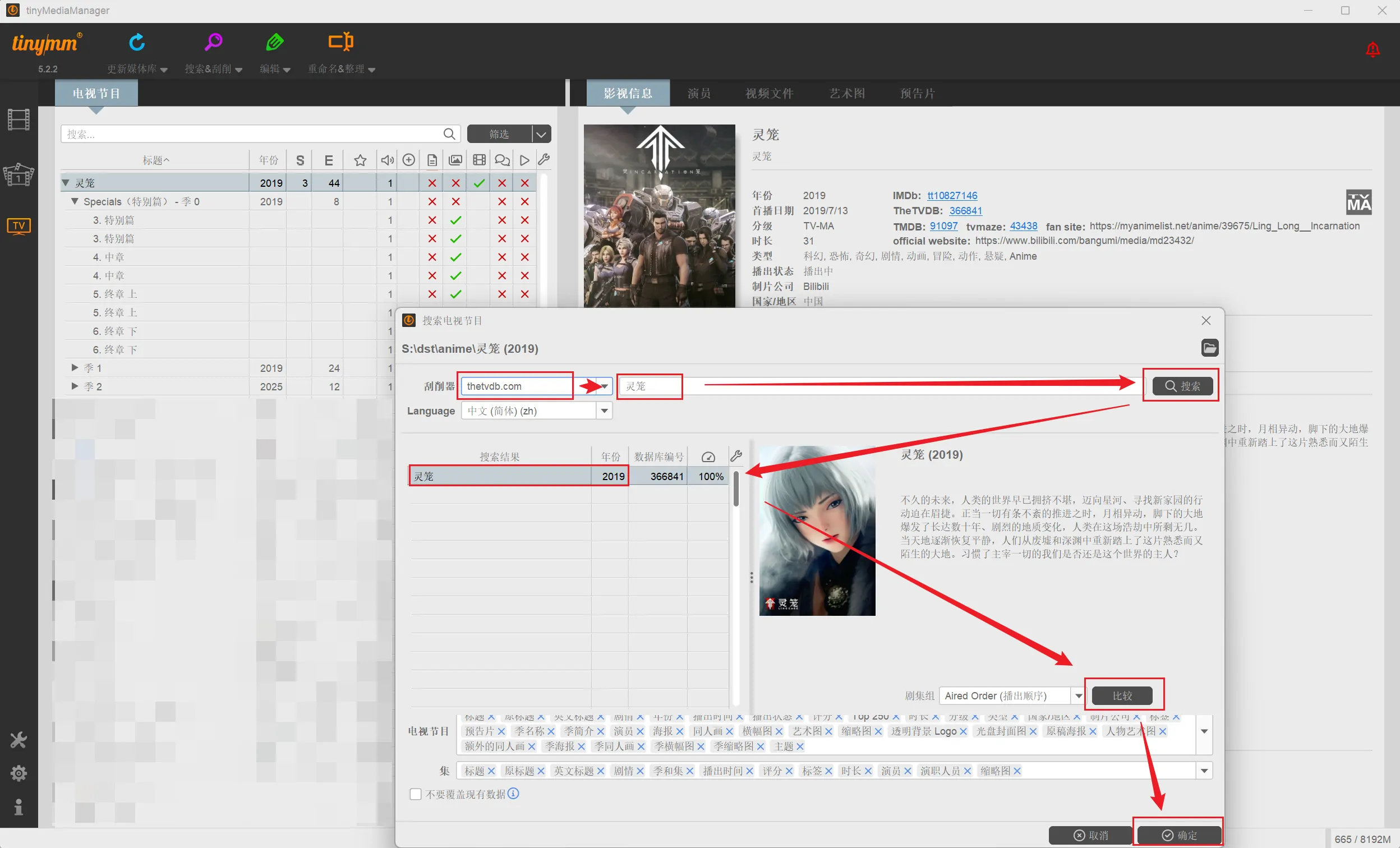1400x848 pixels.
Task: Open the TV shows module in sidebar
Action: 19,226
